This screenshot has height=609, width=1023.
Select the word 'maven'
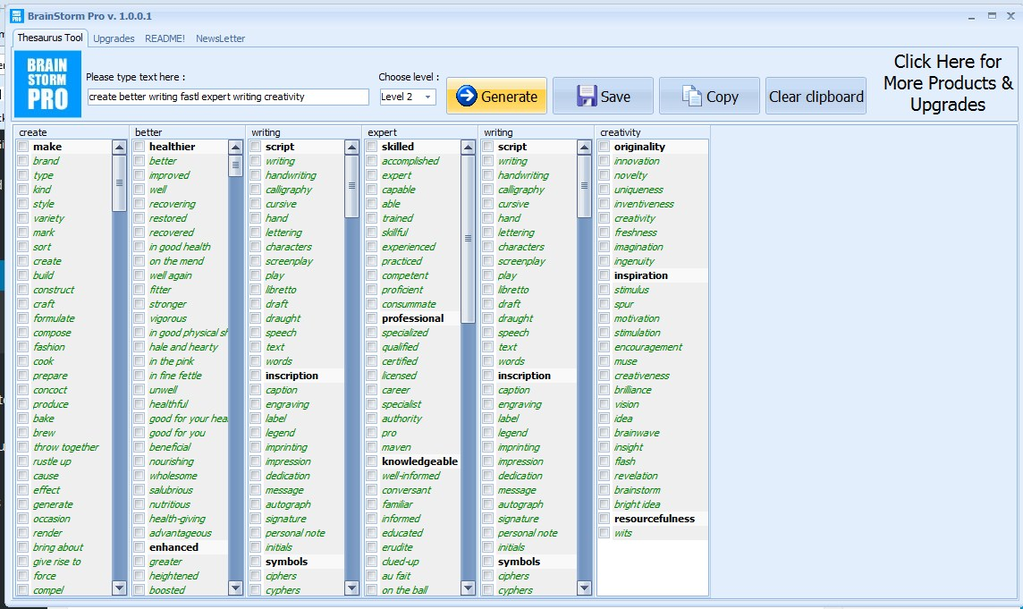coord(396,447)
